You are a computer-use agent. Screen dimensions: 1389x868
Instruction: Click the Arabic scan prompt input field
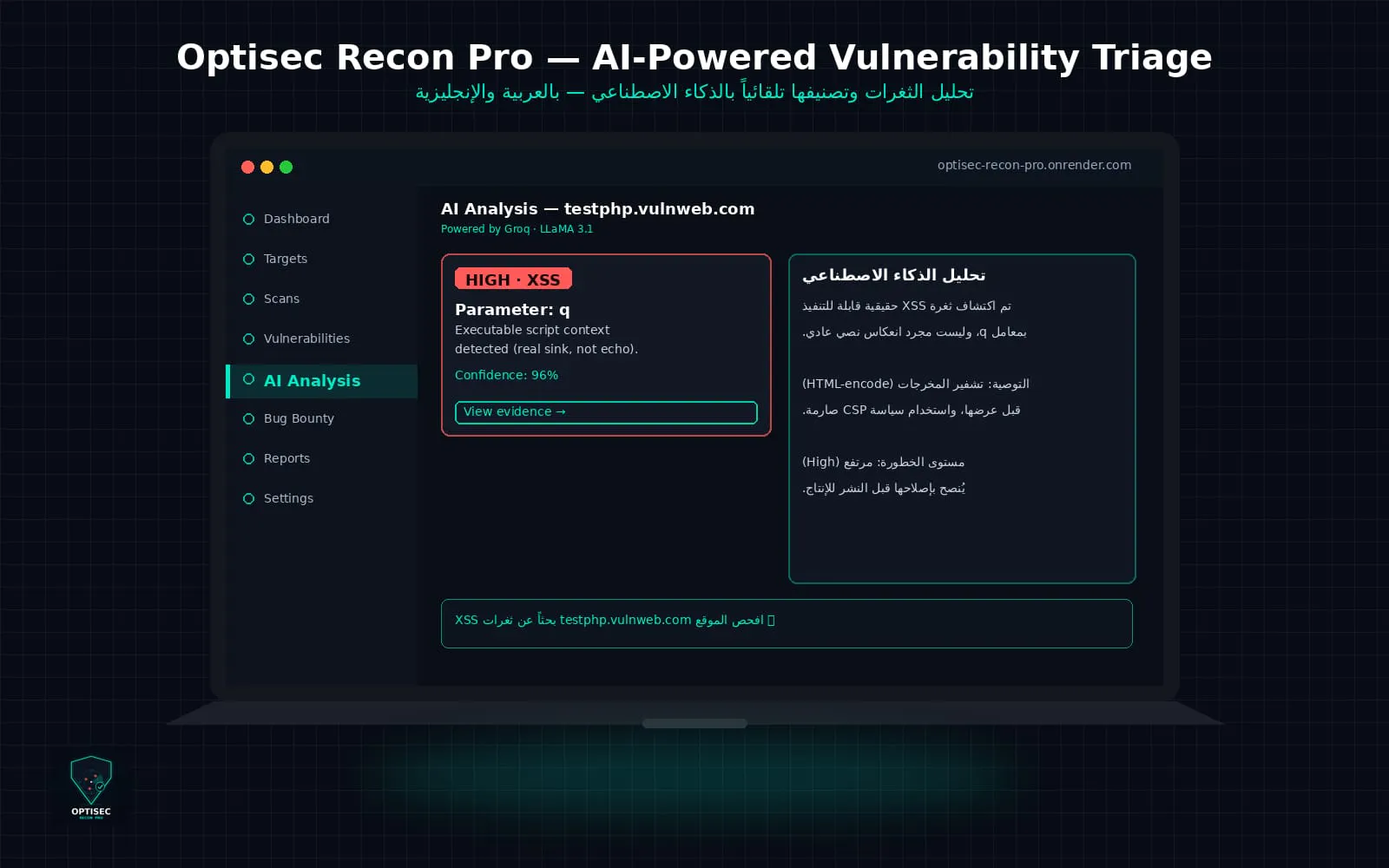[787, 623]
